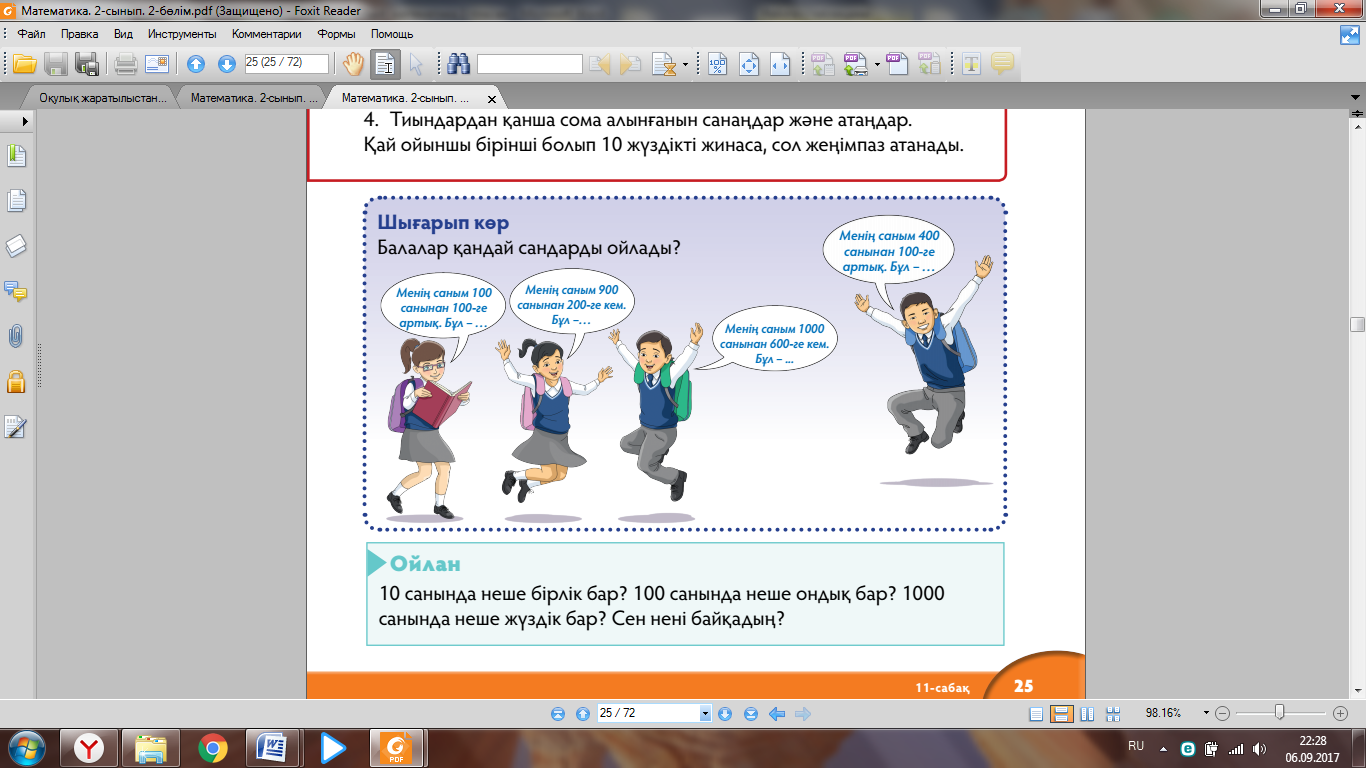The height and width of the screenshot is (768, 1366).
Task: Click the zoom in plus button
Action: pos(1340,714)
